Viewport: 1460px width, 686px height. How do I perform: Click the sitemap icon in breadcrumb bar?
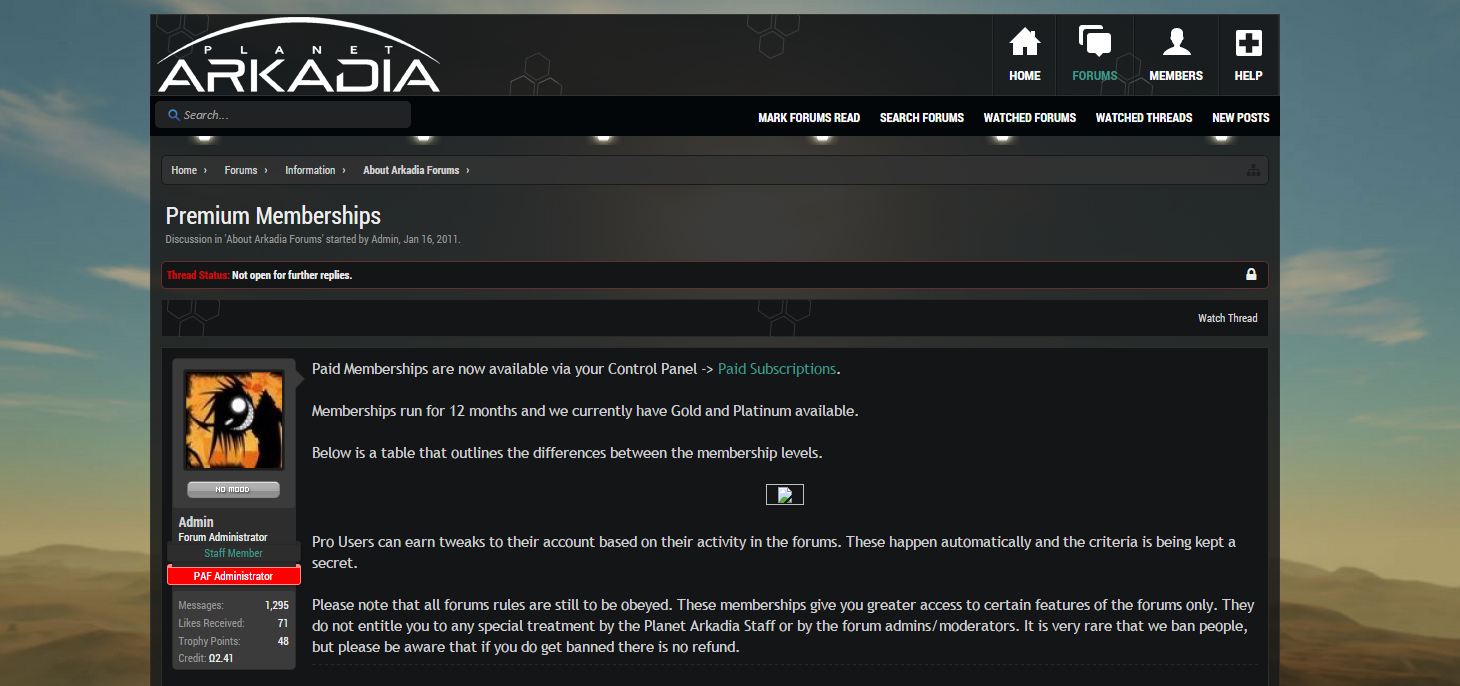click(1253, 171)
